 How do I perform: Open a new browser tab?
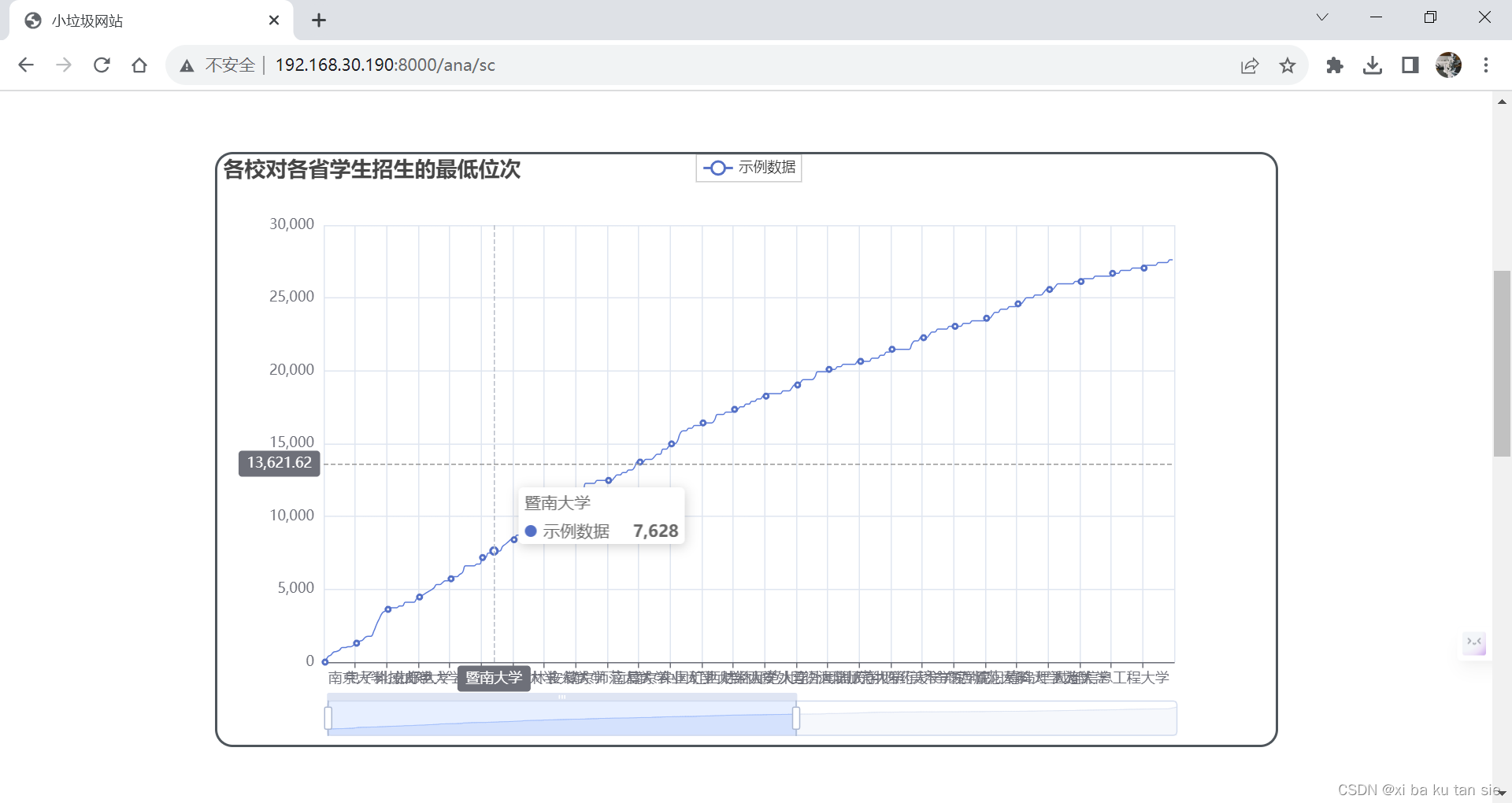[x=319, y=20]
